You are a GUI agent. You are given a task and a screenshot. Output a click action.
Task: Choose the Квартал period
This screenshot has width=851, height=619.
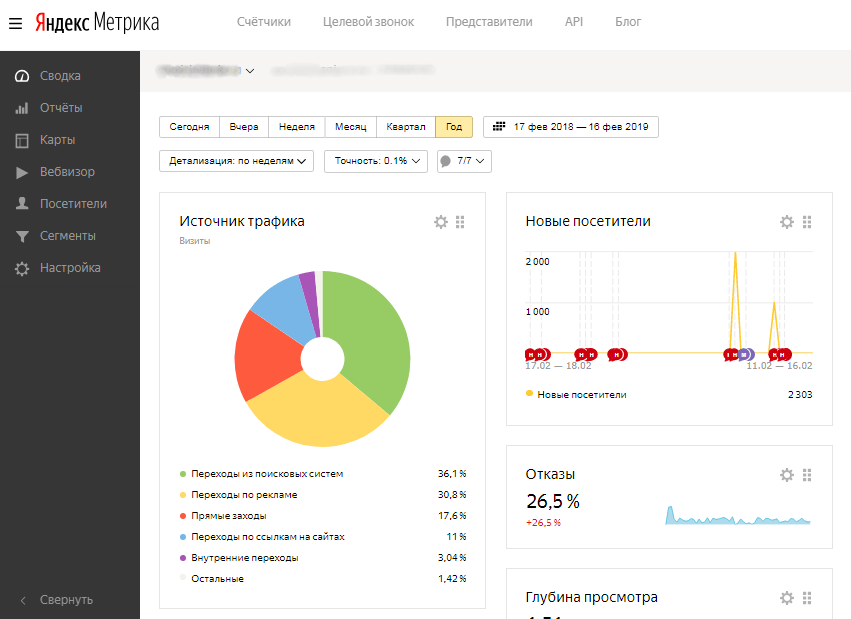pos(406,127)
